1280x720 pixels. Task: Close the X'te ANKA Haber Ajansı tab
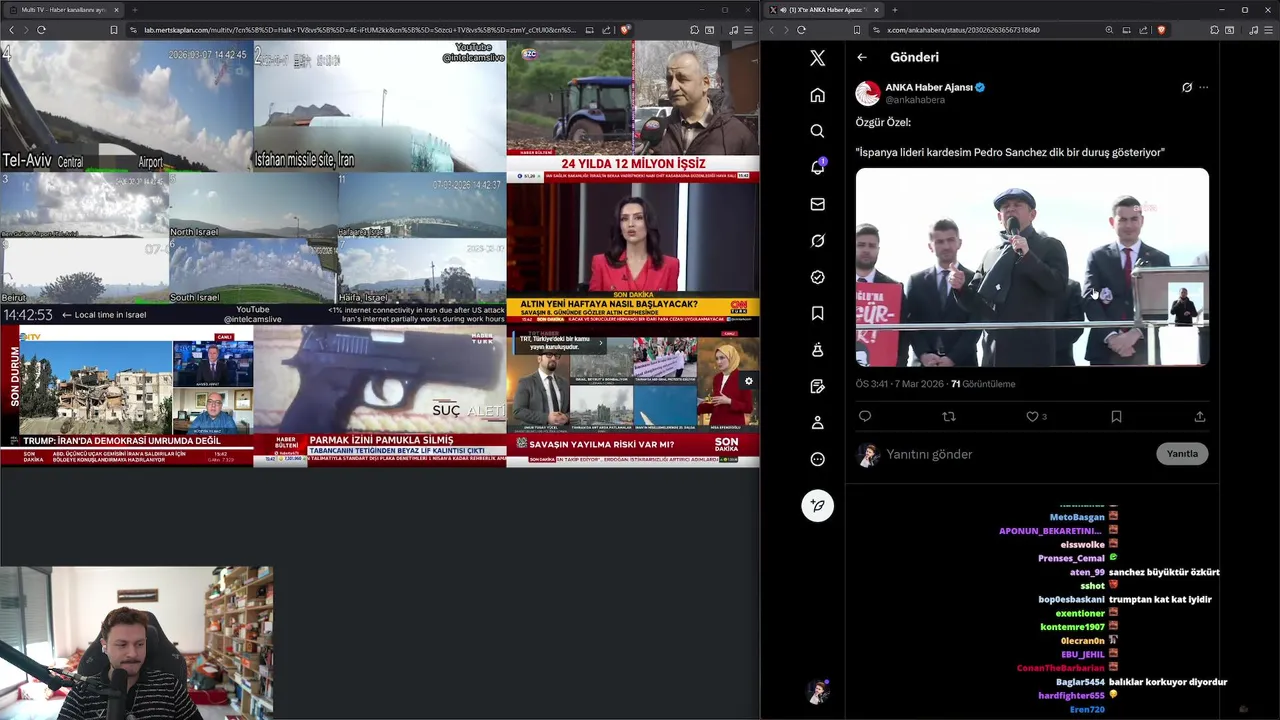coord(876,10)
